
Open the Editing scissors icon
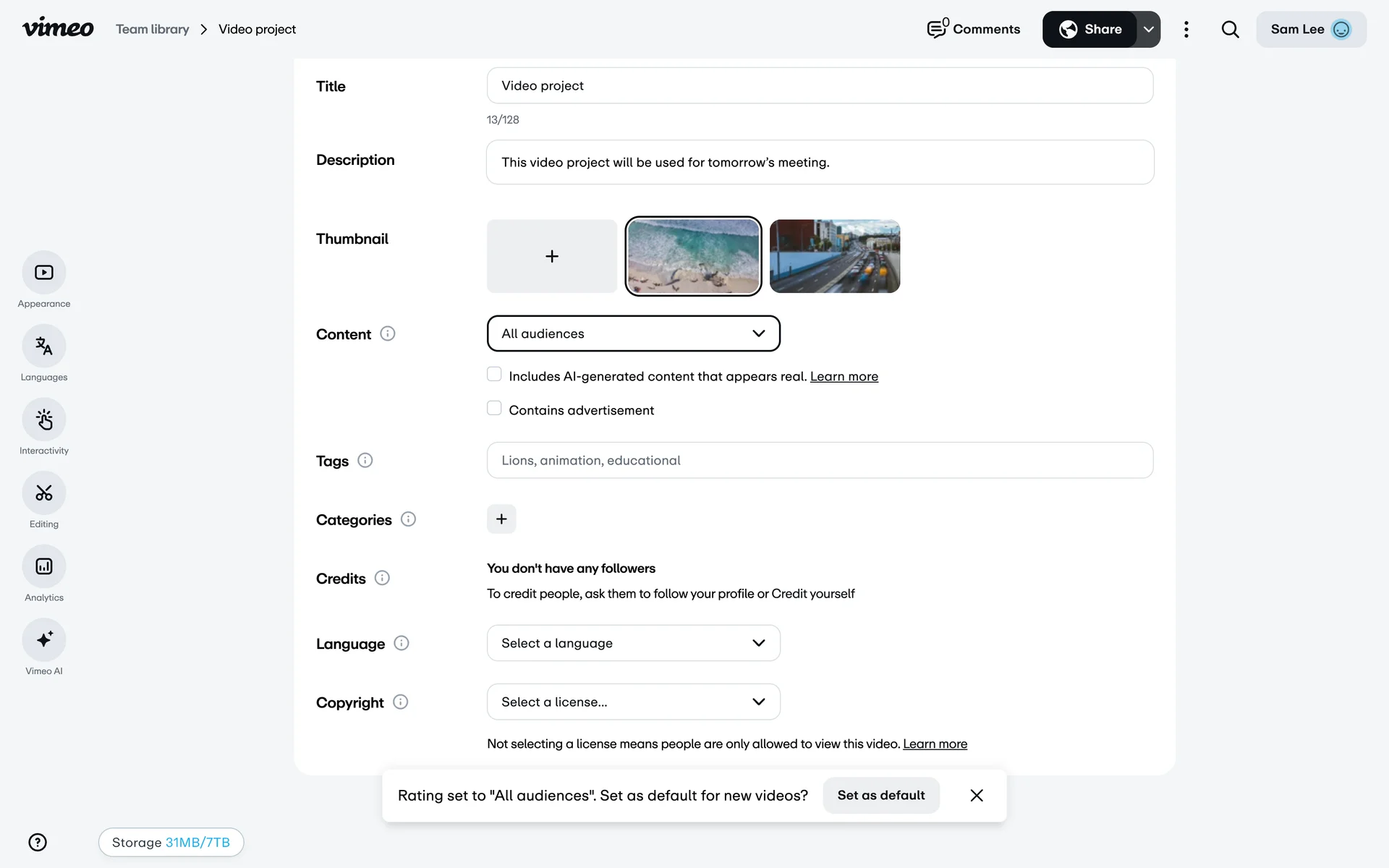tap(44, 493)
